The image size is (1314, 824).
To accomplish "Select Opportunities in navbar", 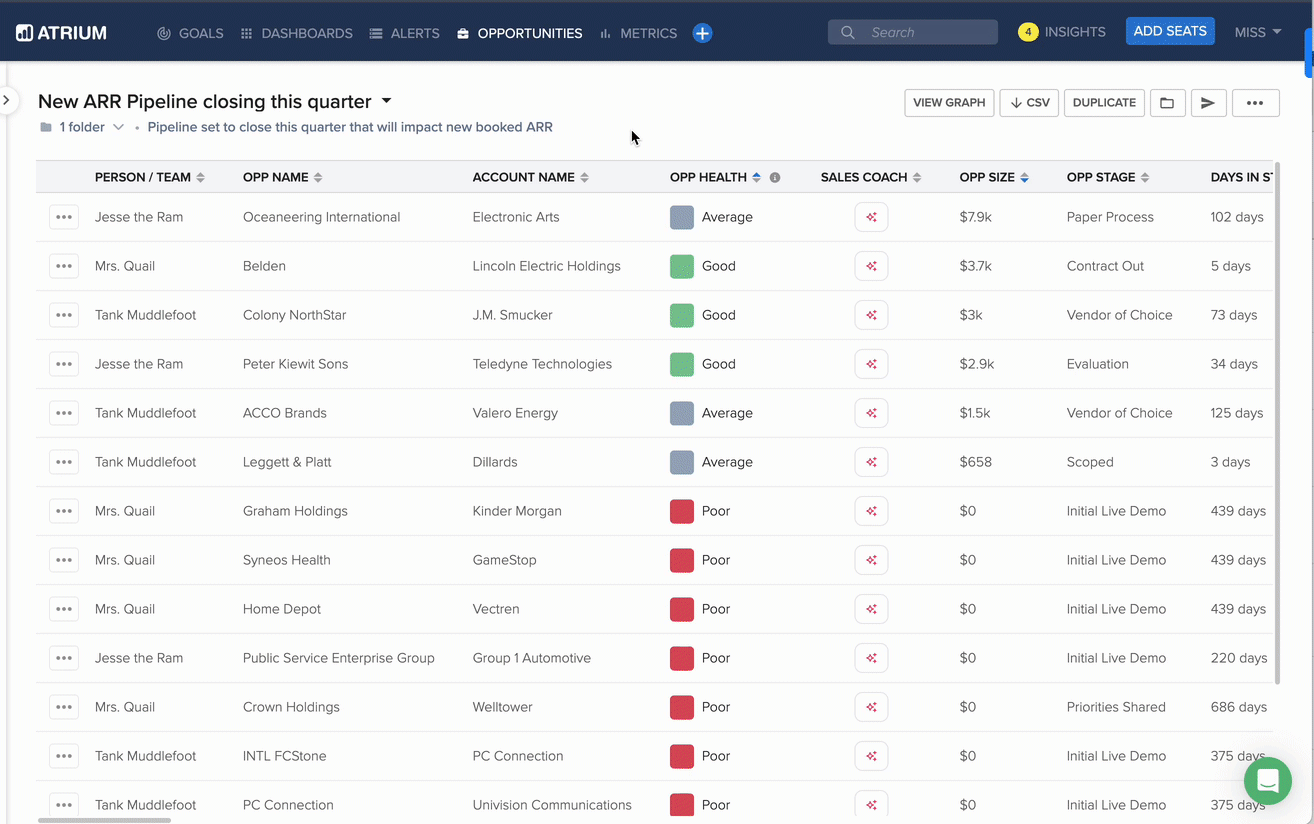I will [519, 33].
